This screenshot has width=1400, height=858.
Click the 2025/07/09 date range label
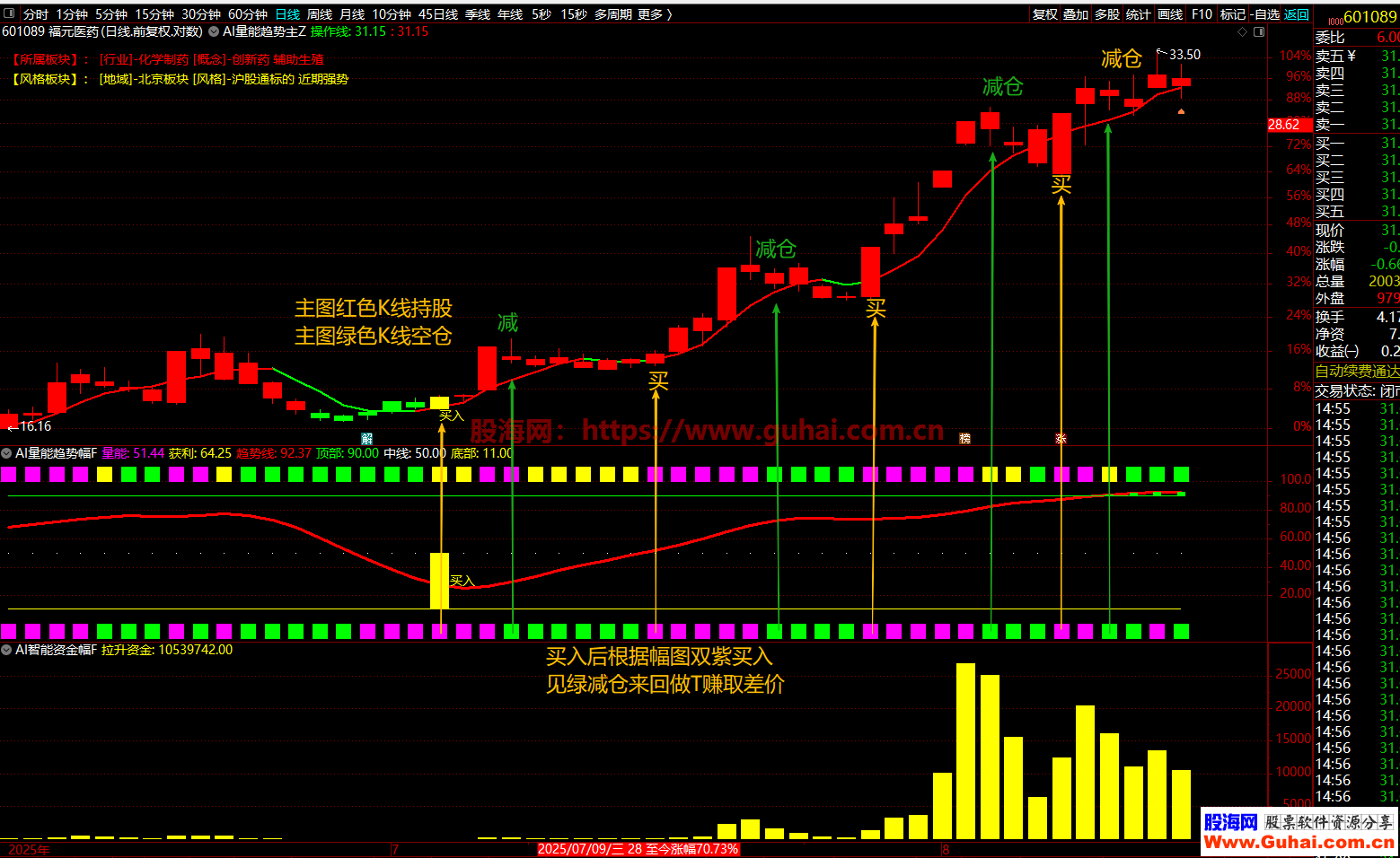coord(638,849)
